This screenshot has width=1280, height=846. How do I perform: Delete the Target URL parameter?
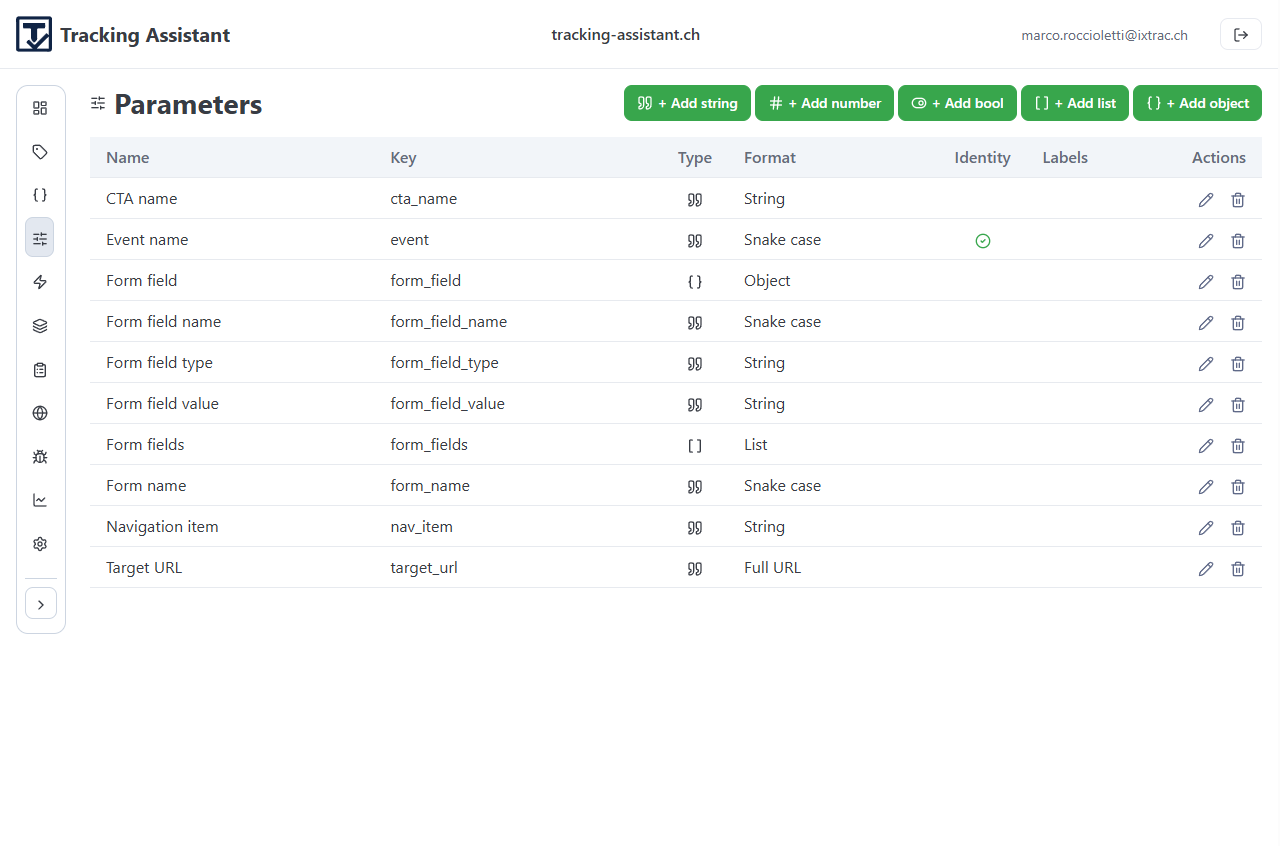pyautogui.click(x=1237, y=569)
